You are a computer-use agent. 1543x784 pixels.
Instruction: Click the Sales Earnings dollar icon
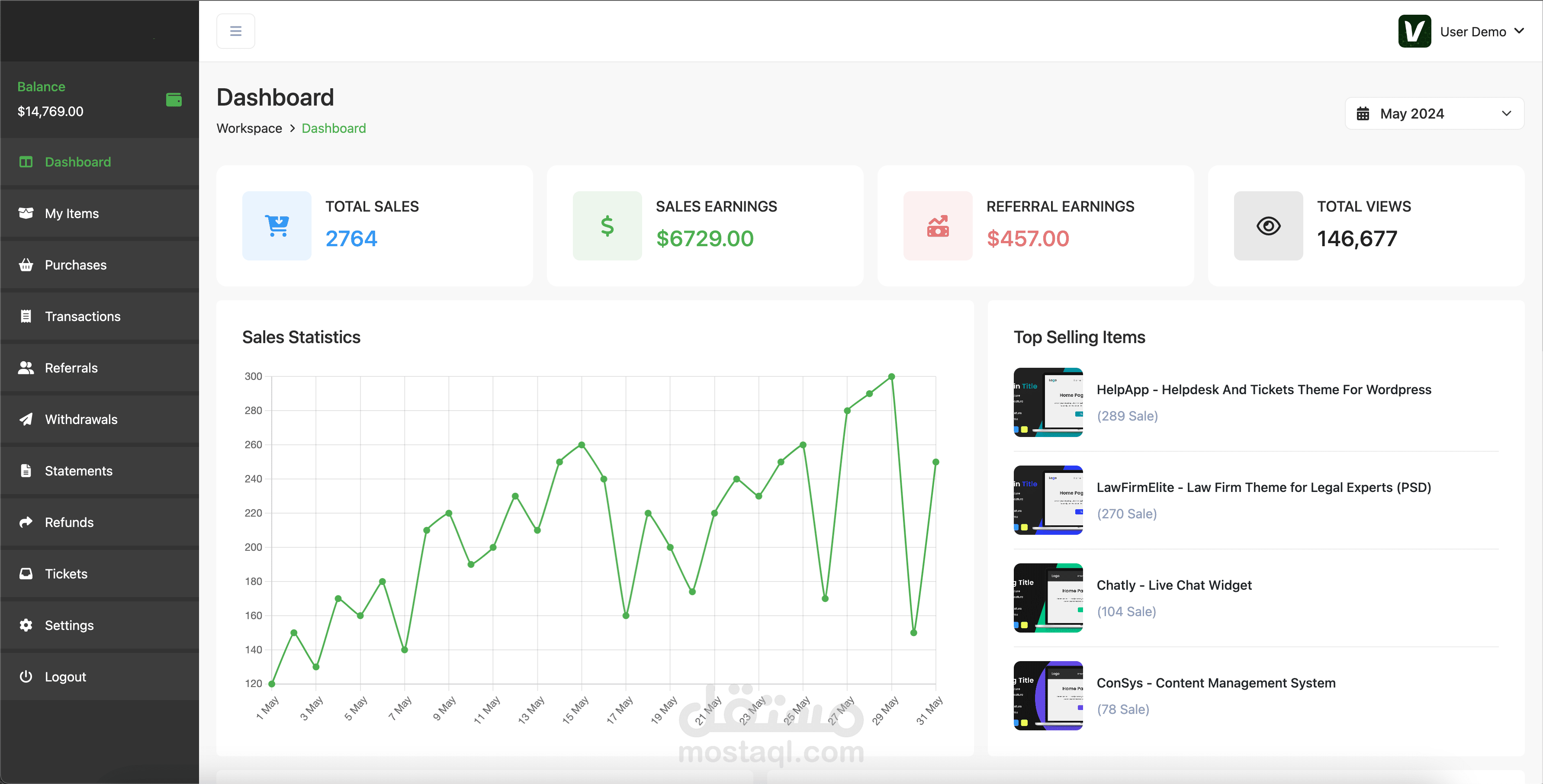click(607, 226)
